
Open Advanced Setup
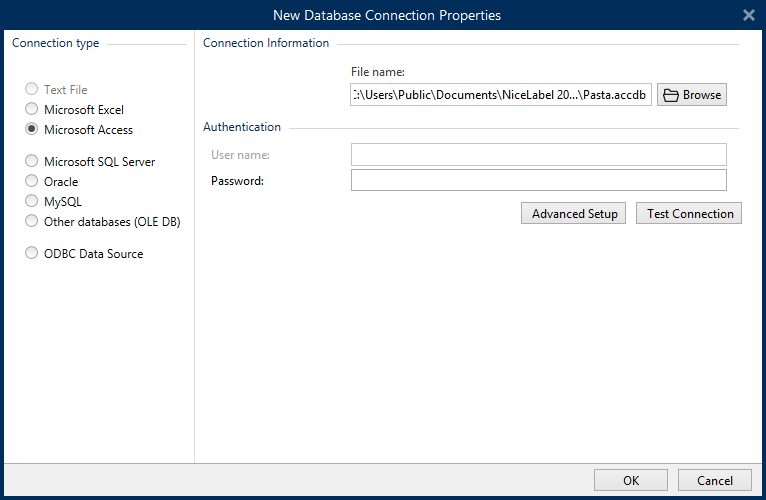click(x=574, y=214)
